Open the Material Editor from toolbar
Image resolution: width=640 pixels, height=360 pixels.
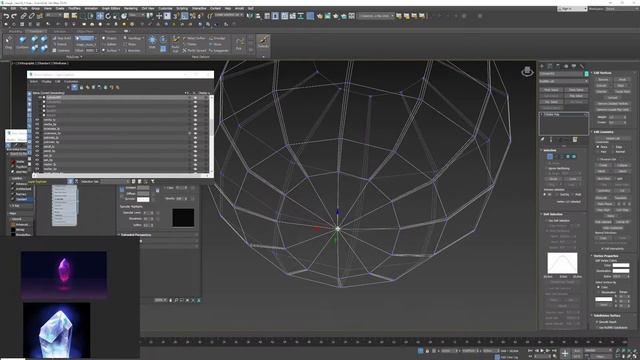pyautogui.click(x=310, y=16)
